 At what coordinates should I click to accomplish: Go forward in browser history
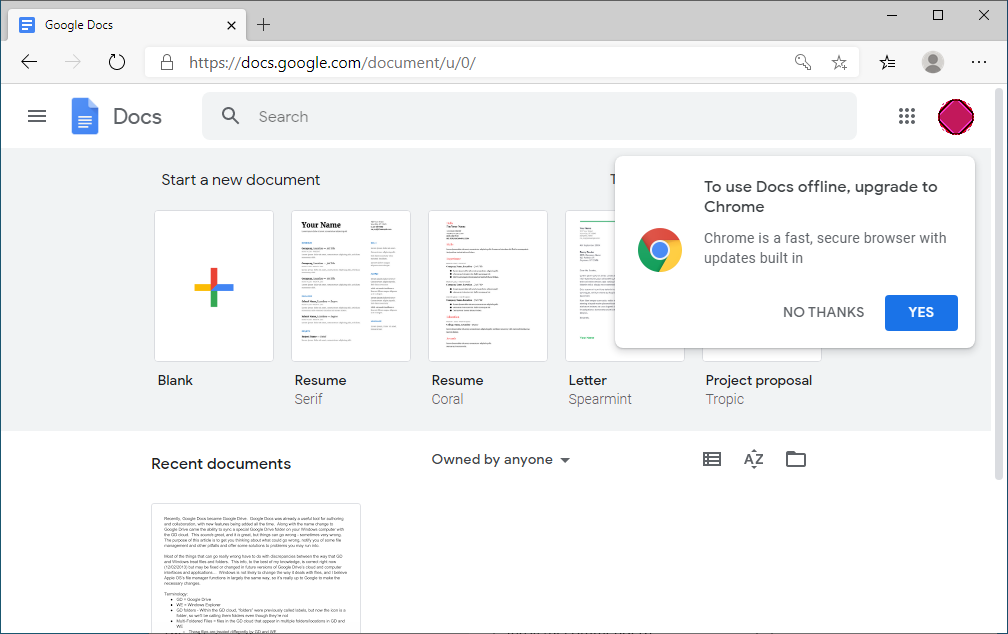73,62
